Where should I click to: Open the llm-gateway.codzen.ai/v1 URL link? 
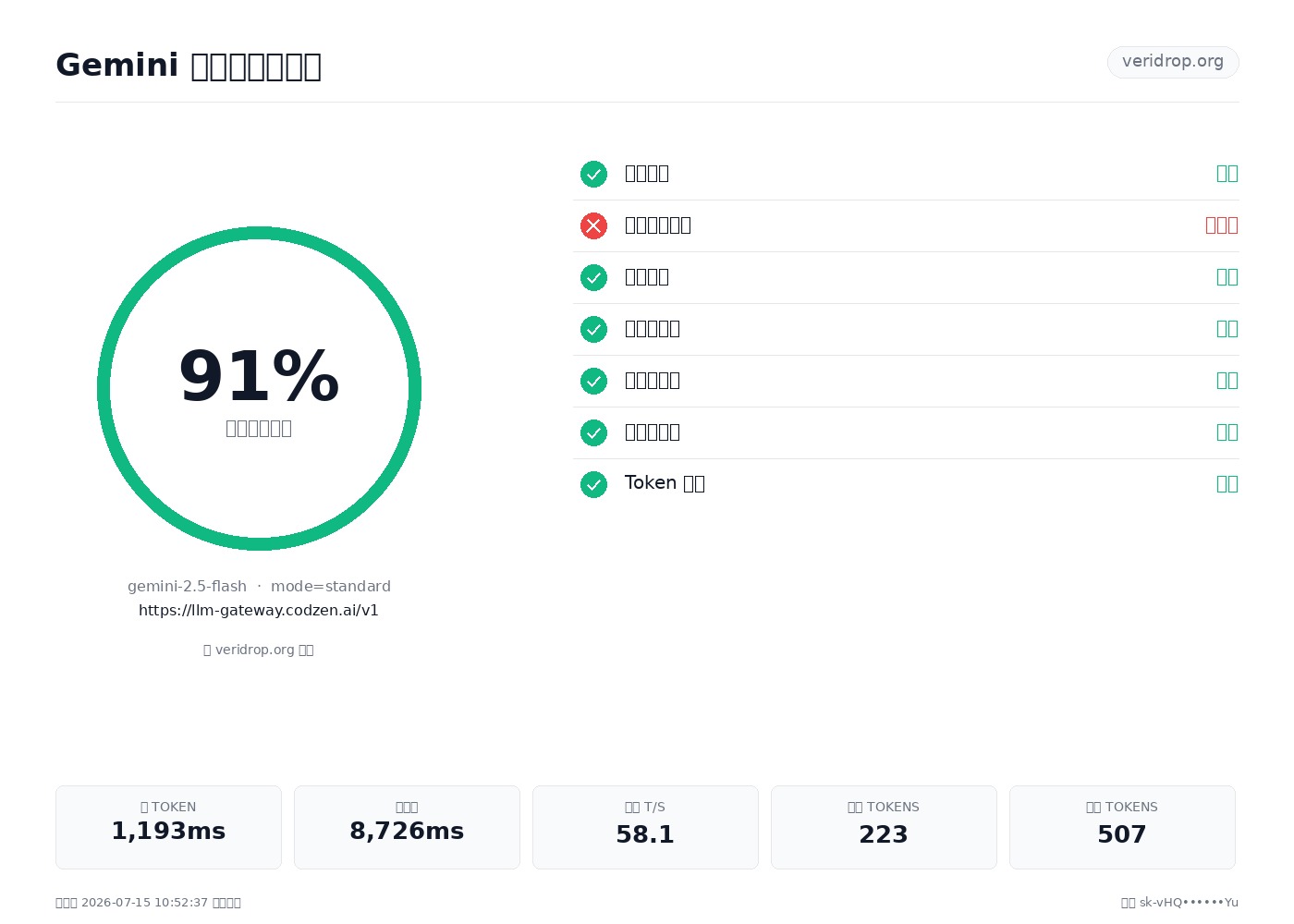click(259, 611)
